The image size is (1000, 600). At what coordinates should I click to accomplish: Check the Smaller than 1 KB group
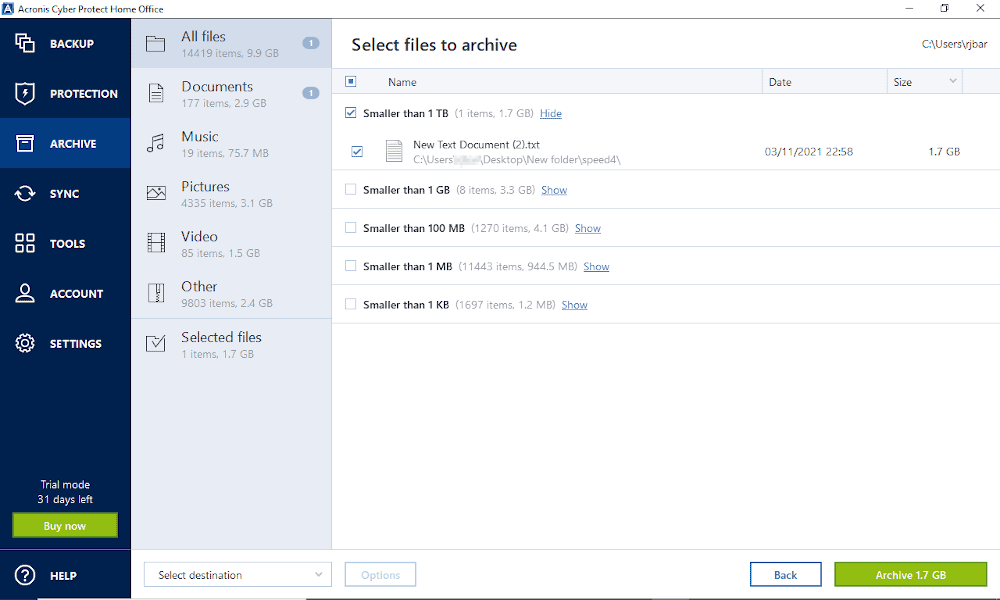click(x=351, y=304)
